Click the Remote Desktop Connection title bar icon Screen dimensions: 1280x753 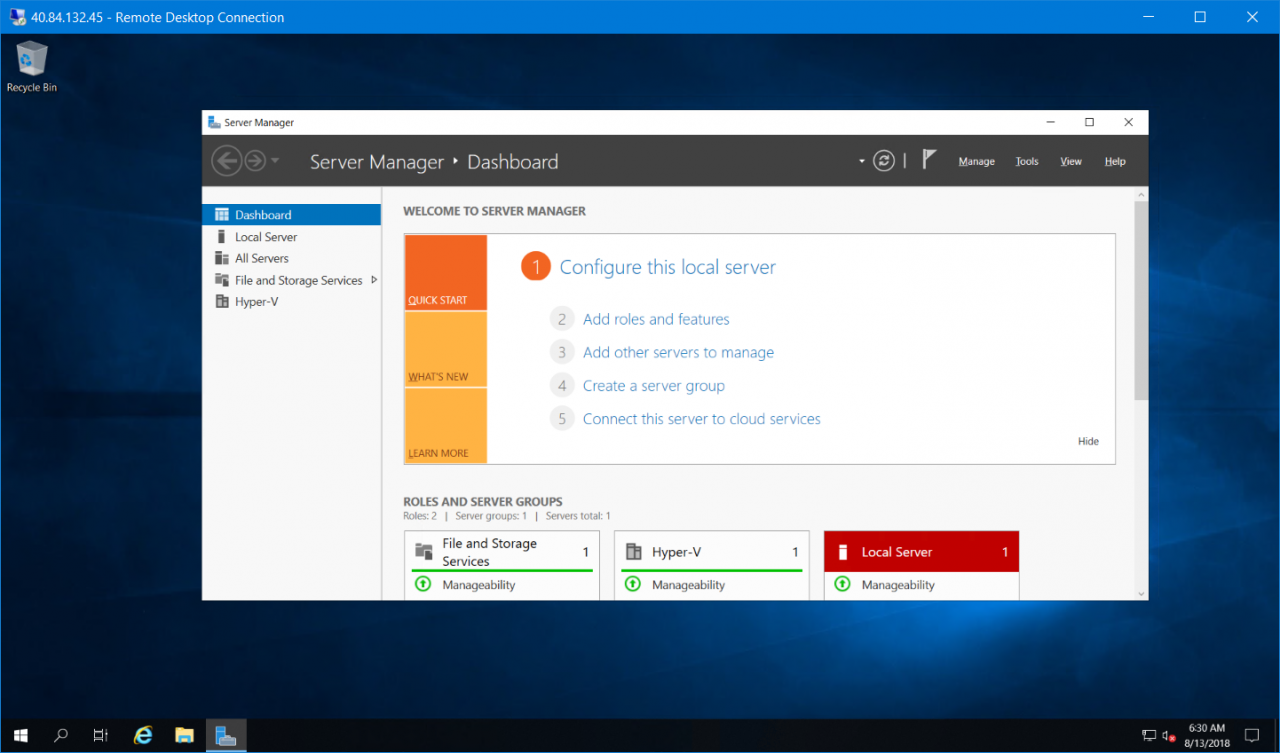tap(18, 17)
